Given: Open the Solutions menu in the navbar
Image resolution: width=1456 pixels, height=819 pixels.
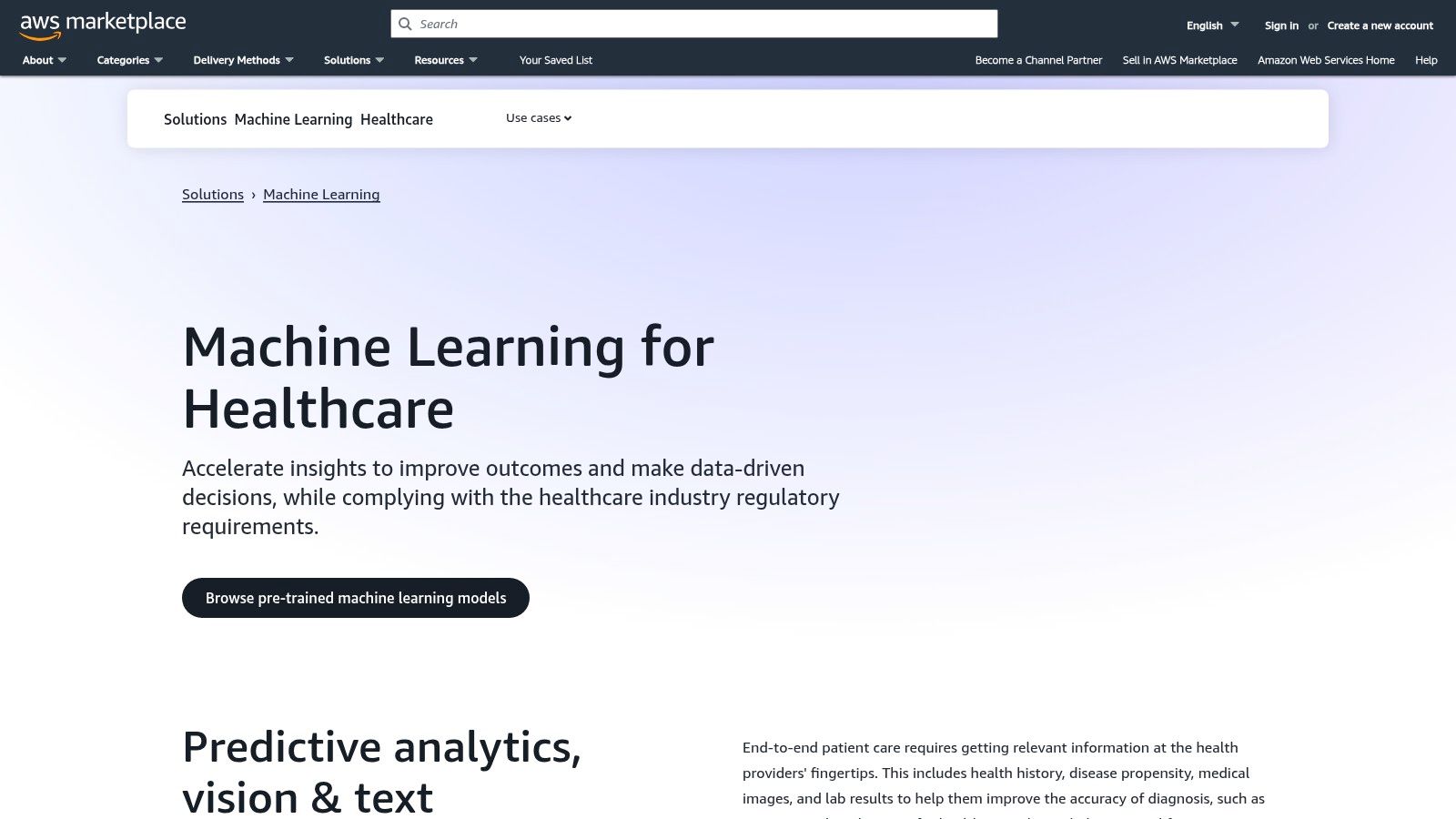Looking at the screenshot, I should tap(353, 60).
